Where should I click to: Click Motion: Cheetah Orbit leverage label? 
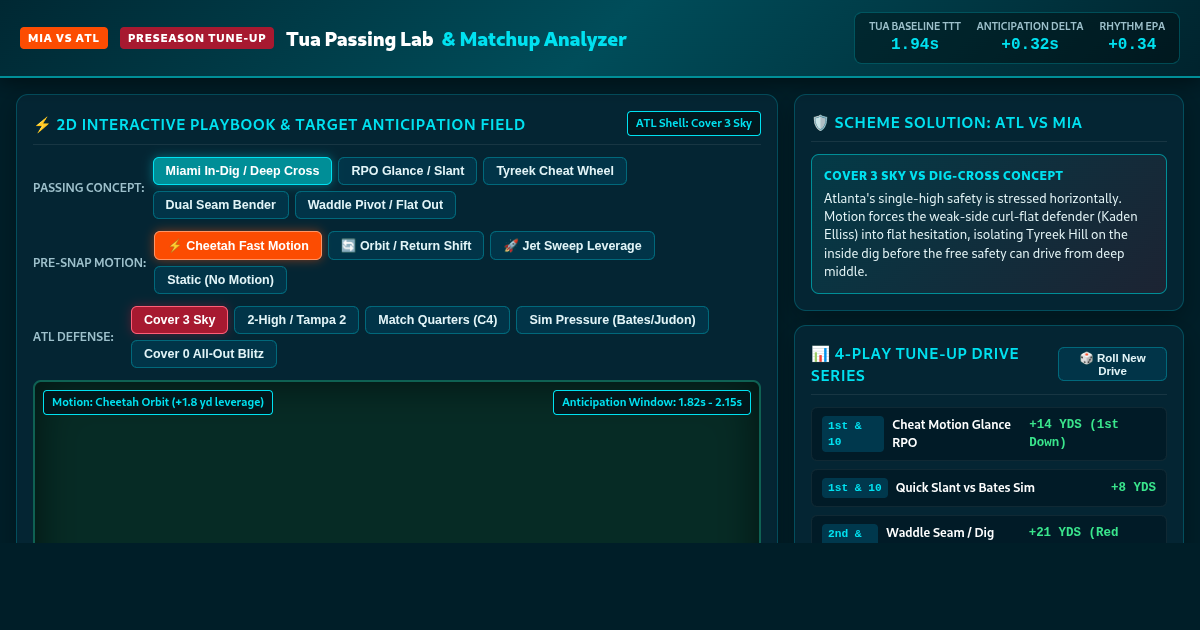click(x=158, y=402)
